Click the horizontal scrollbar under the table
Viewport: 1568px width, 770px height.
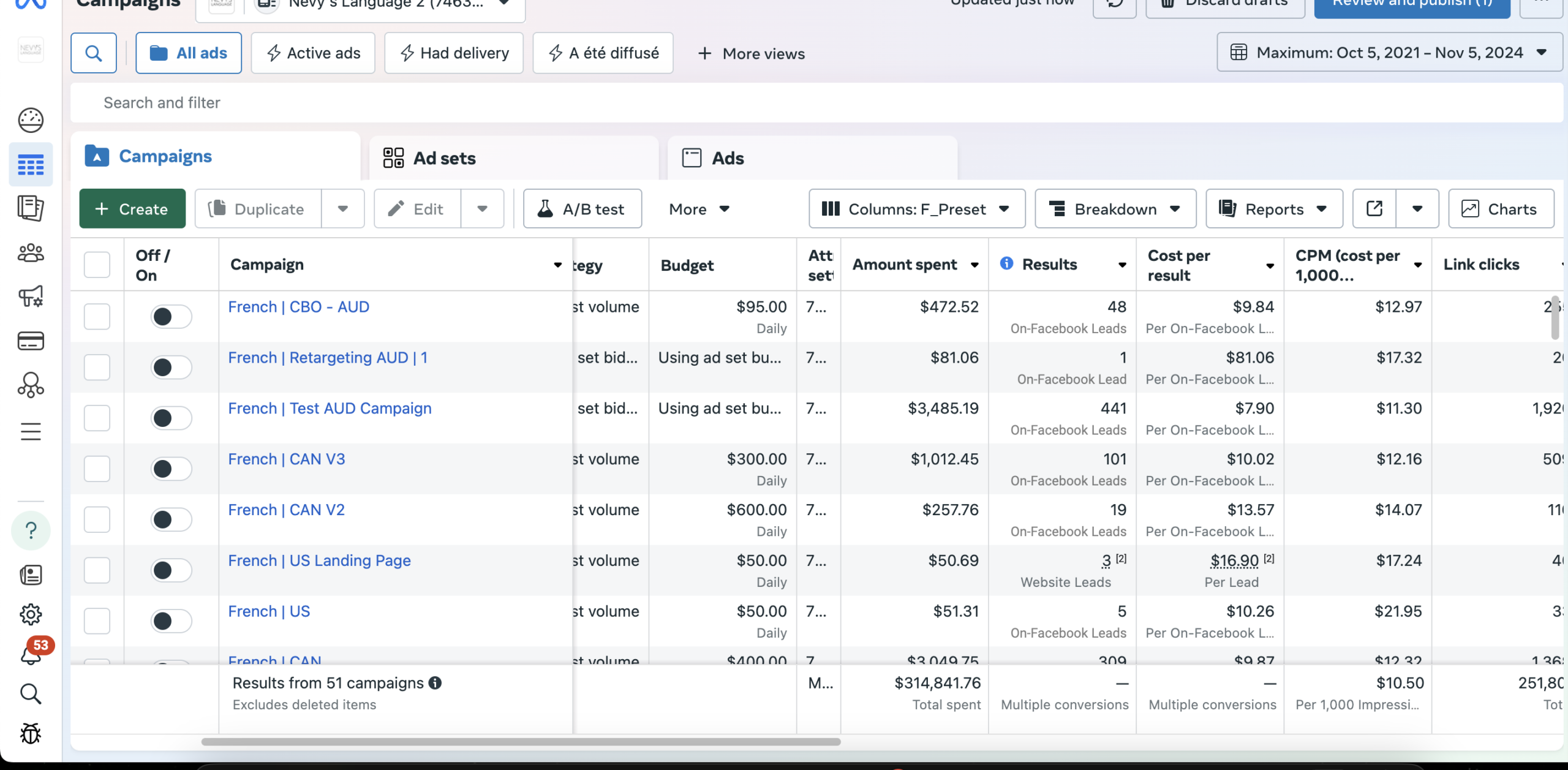pyautogui.click(x=521, y=742)
